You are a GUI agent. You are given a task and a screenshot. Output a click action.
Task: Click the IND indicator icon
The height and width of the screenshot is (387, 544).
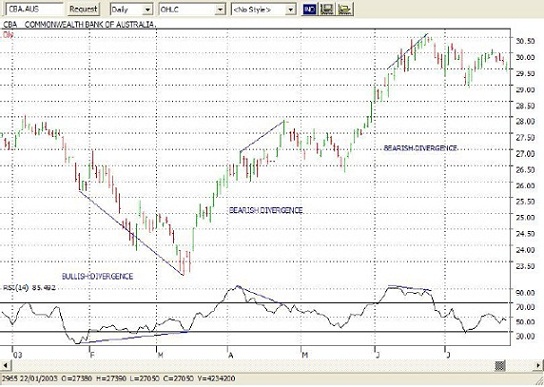[309, 9]
